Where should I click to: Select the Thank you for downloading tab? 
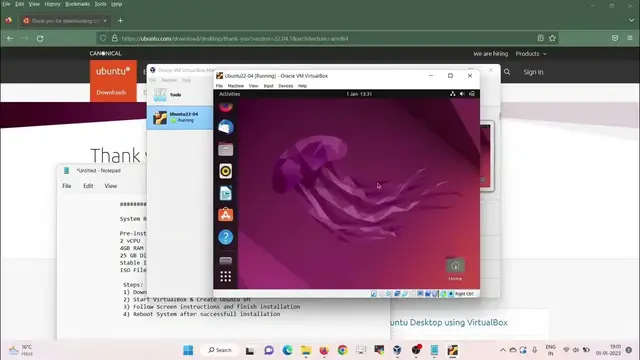(x=65, y=21)
